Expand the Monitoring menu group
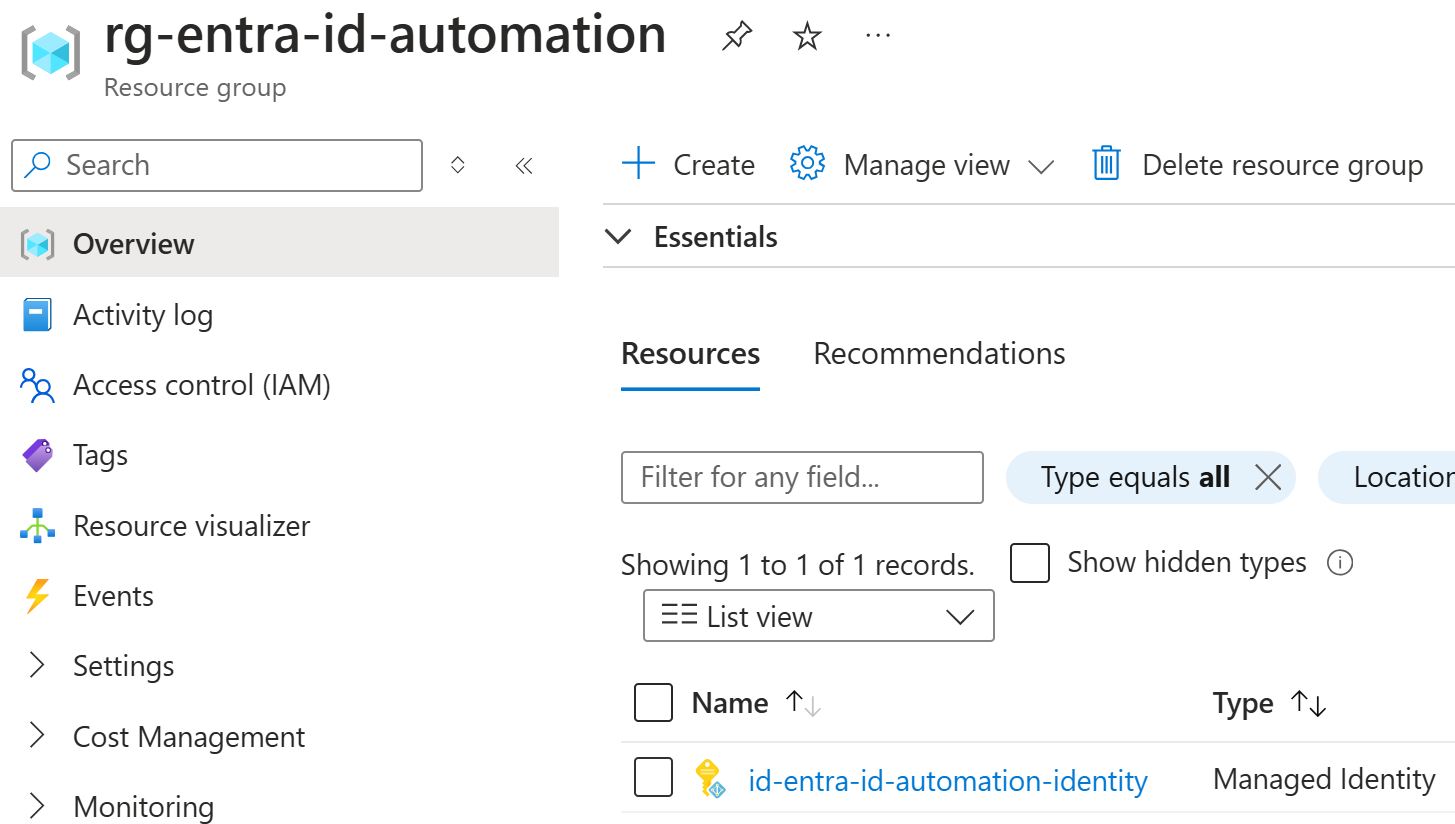The width and height of the screenshot is (1455, 824). pyautogui.click(x=37, y=806)
